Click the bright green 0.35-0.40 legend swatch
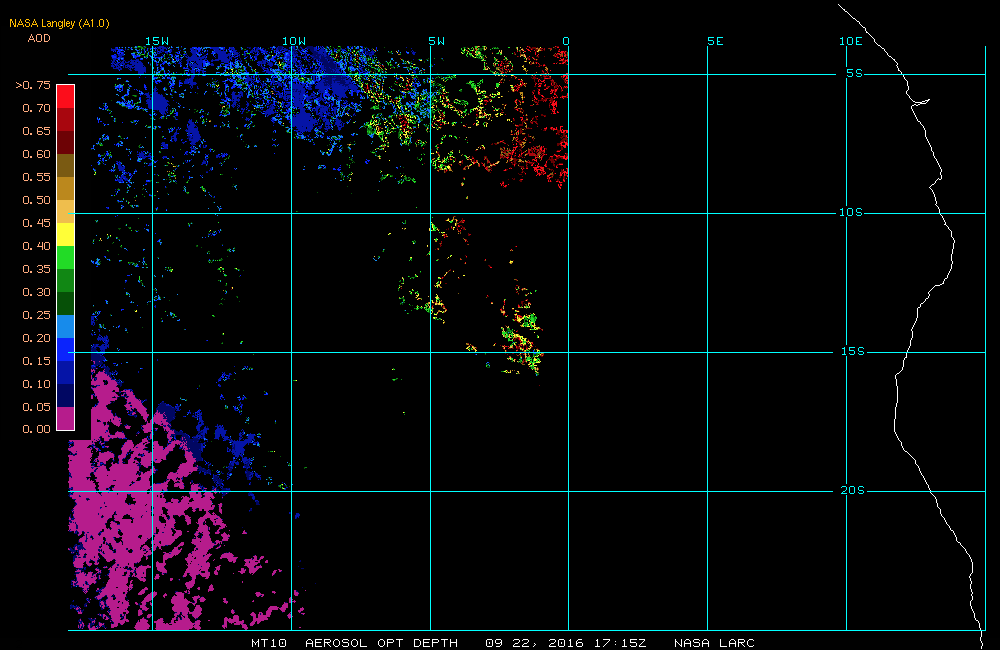Screen dimensions: 1000x650 (x=66, y=257)
